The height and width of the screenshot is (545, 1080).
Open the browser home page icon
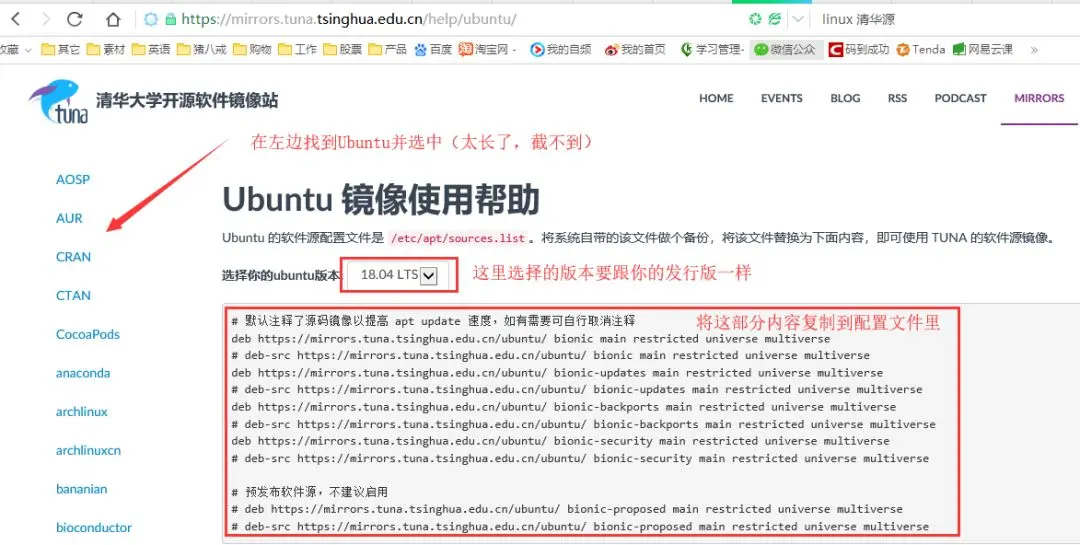(113, 19)
